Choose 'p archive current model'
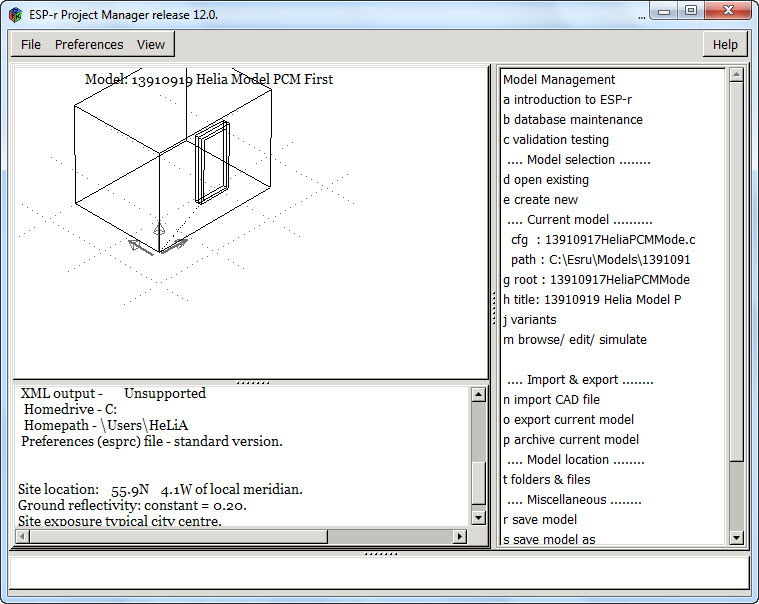 point(570,440)
